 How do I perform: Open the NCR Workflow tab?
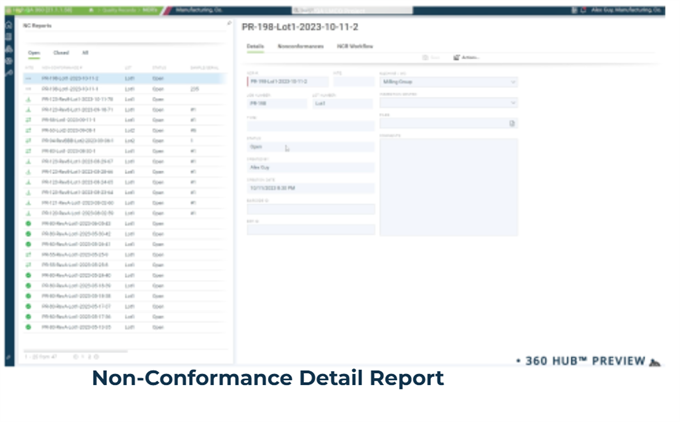tap(355, 46)
